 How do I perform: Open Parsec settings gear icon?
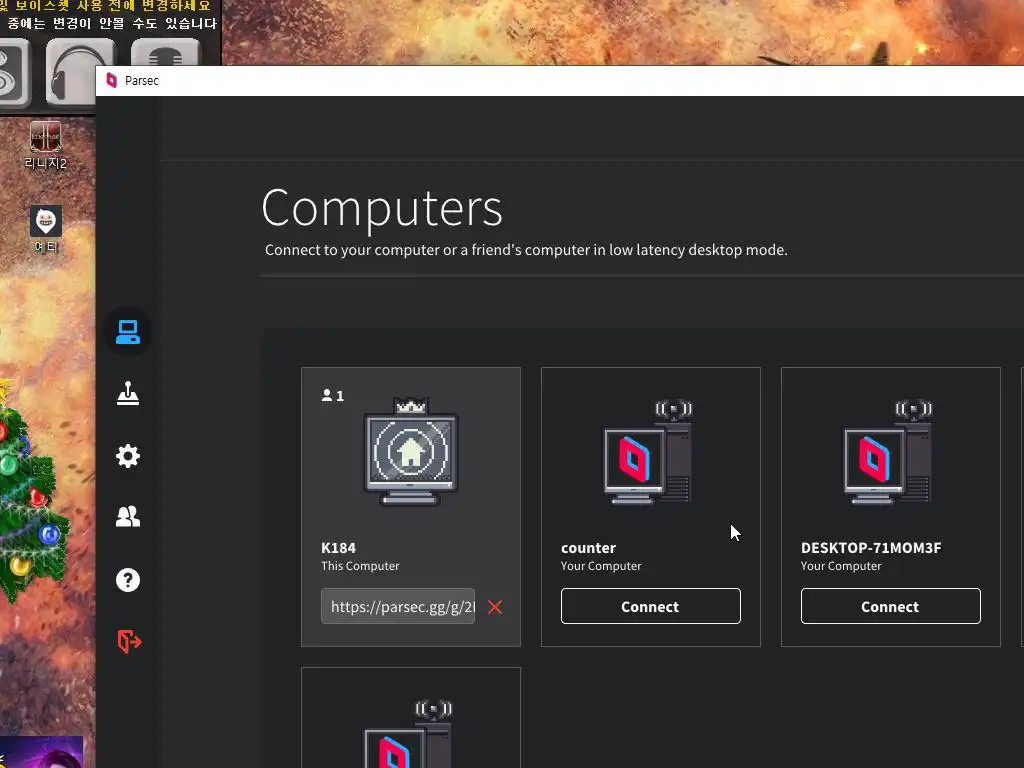[x=128, y=456]
